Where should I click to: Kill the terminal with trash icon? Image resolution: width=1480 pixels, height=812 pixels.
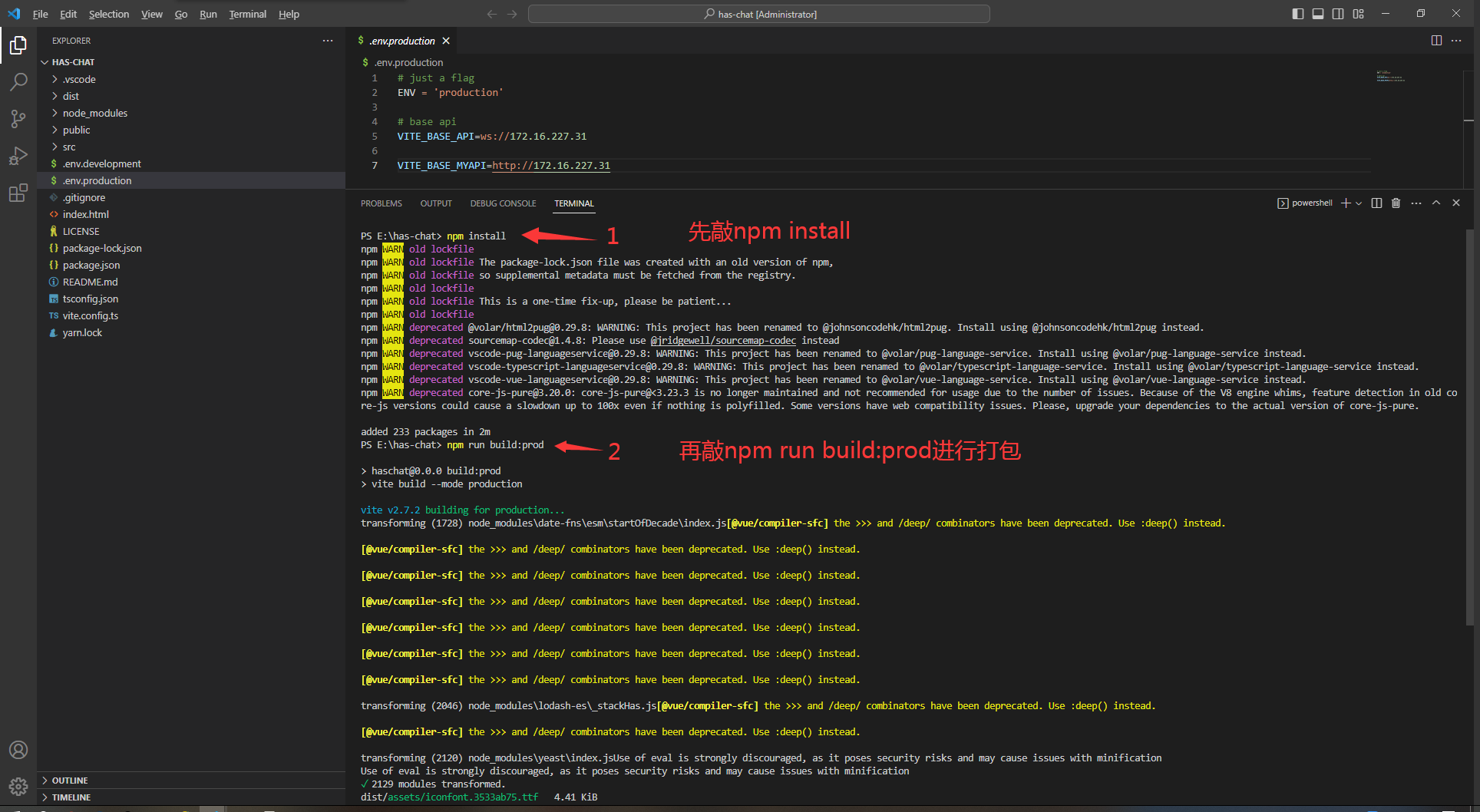click(x=1396, y=203)
